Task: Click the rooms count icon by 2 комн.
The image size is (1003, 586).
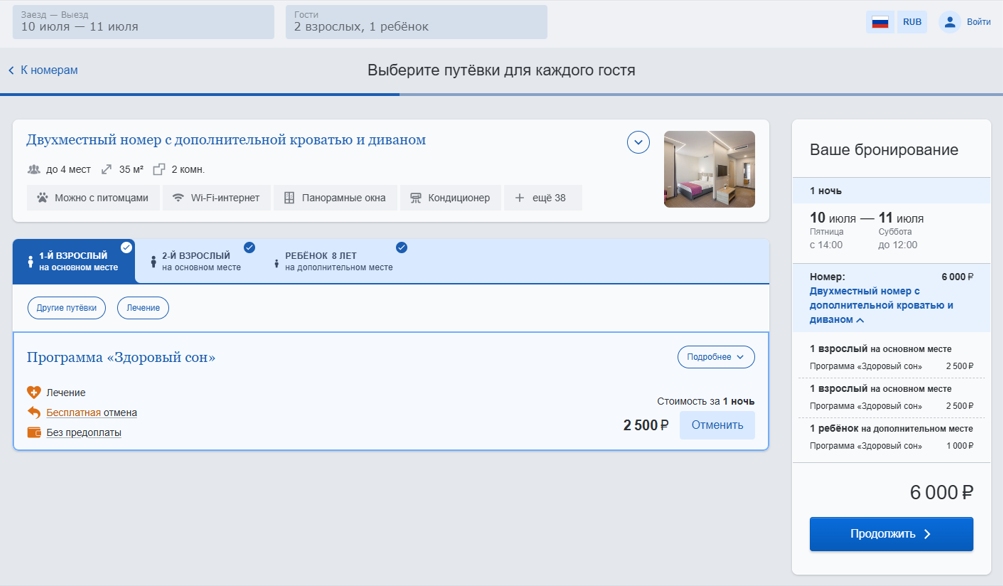Action: pos(159,170)
